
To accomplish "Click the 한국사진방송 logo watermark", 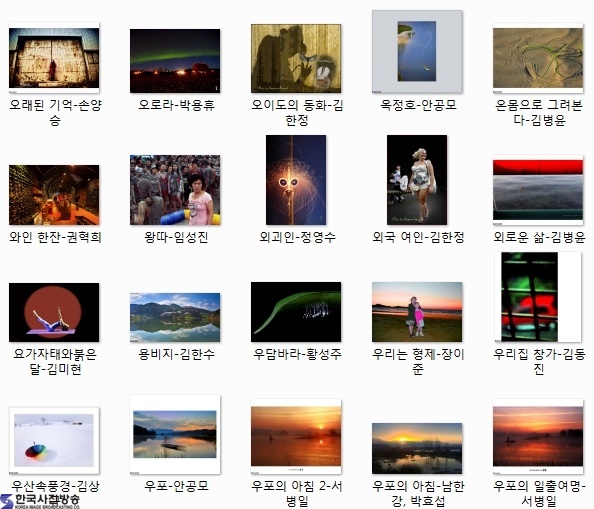I will coord(40,501).
